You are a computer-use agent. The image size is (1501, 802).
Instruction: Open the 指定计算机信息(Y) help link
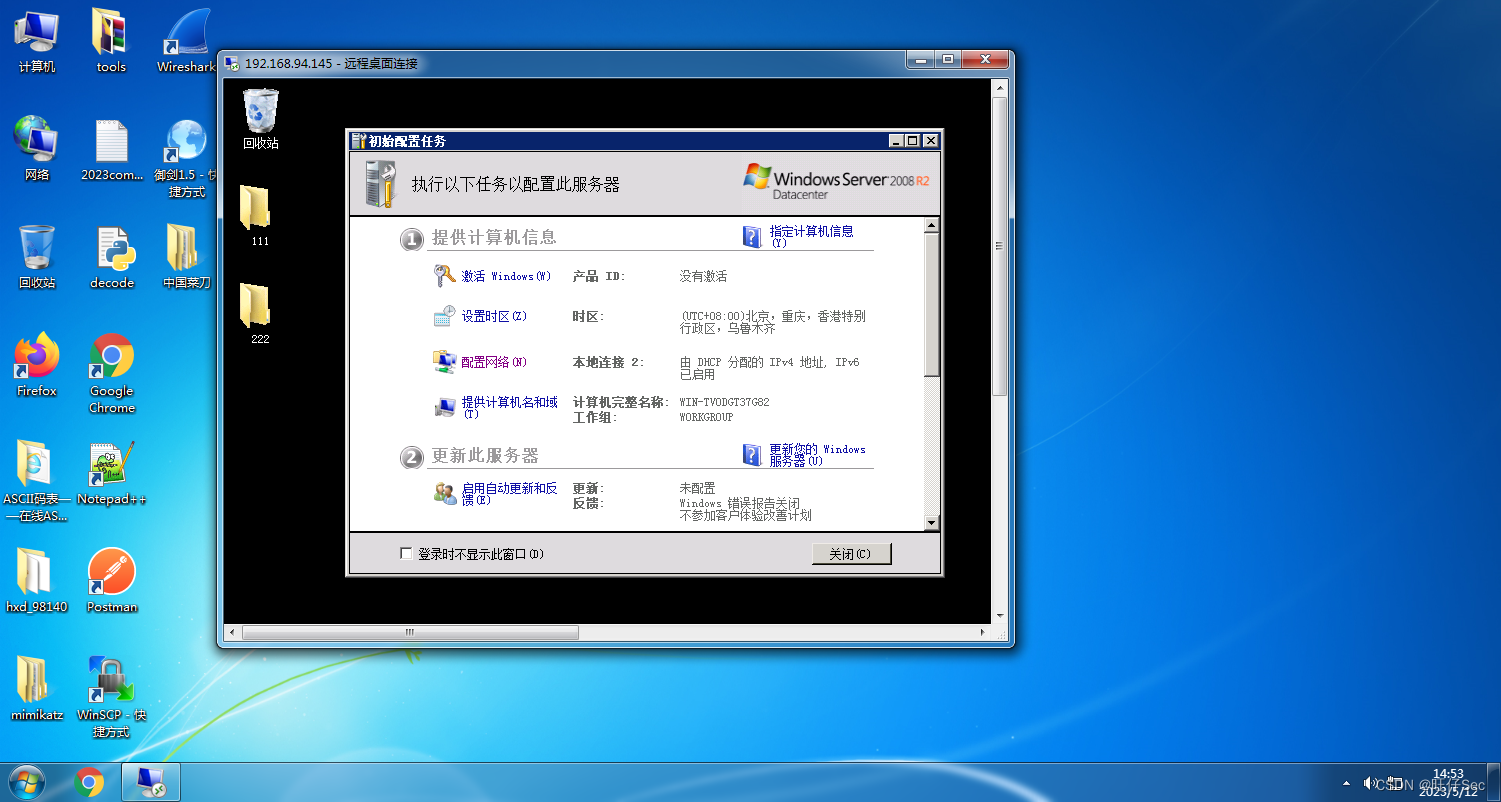coord(811,236)
